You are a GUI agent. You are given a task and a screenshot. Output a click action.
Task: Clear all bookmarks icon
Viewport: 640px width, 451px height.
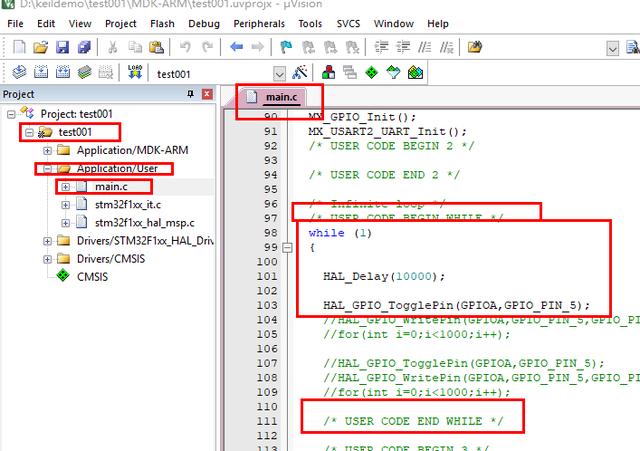352,47
